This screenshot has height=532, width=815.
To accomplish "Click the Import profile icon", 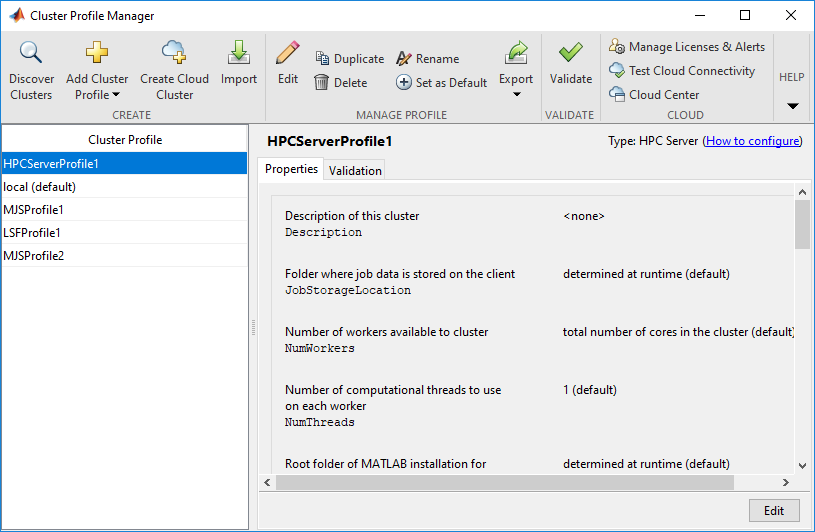I will click(239, 53).
